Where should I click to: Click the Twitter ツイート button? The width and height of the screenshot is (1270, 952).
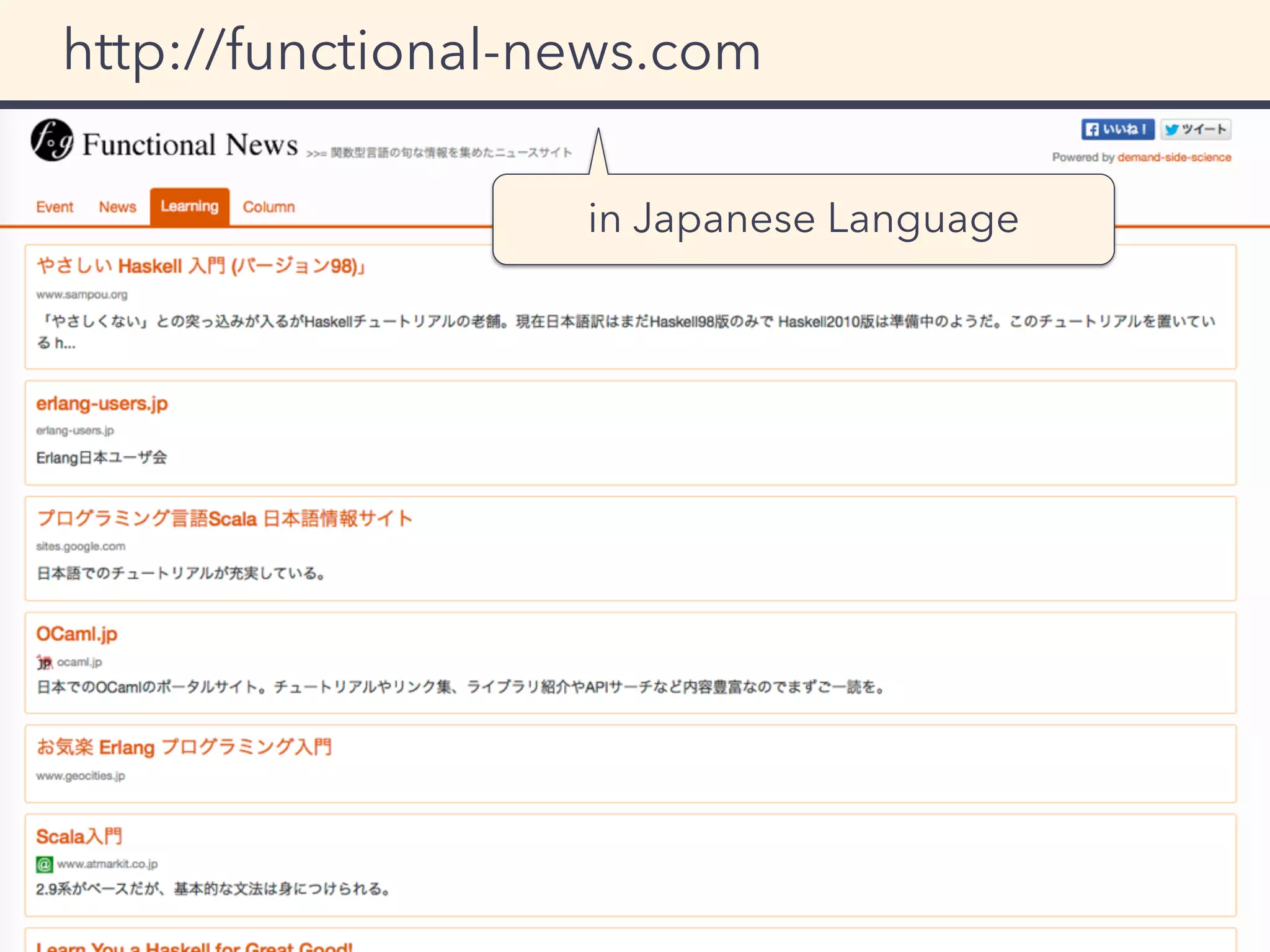tap(1196, 130)
